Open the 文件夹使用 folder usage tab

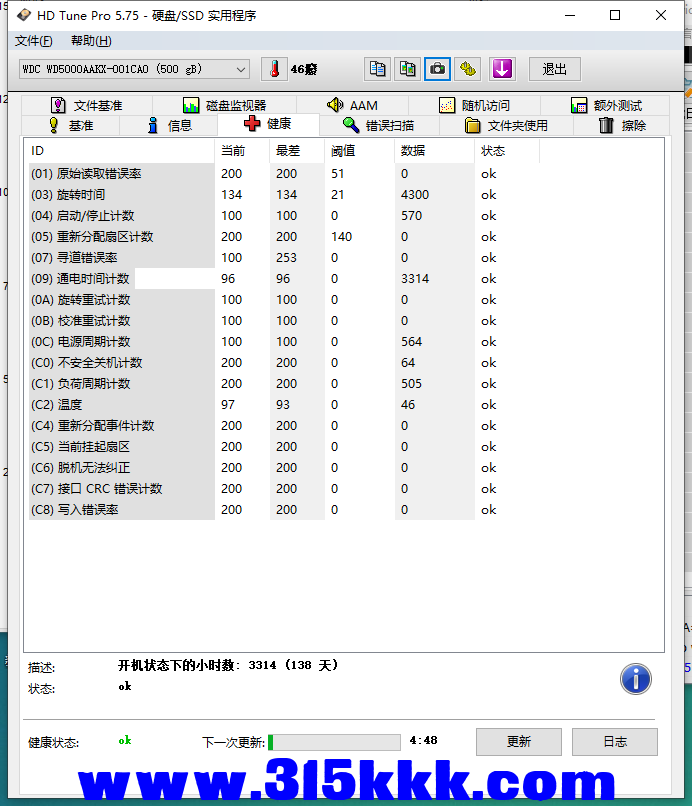click(506, 125)
